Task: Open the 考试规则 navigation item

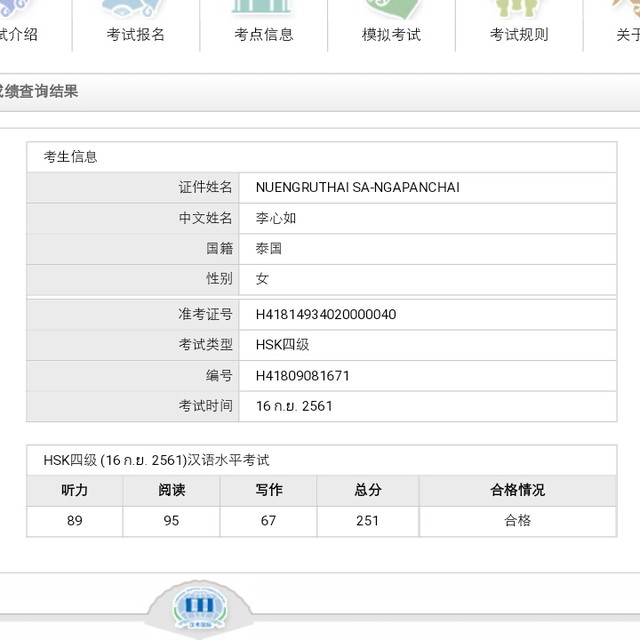Action: point(519,35)
